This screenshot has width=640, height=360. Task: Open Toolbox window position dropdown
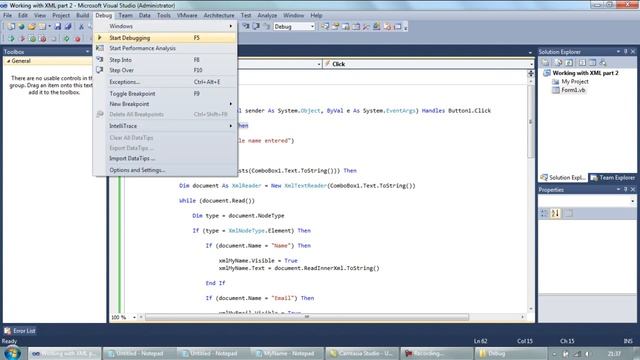87,52
